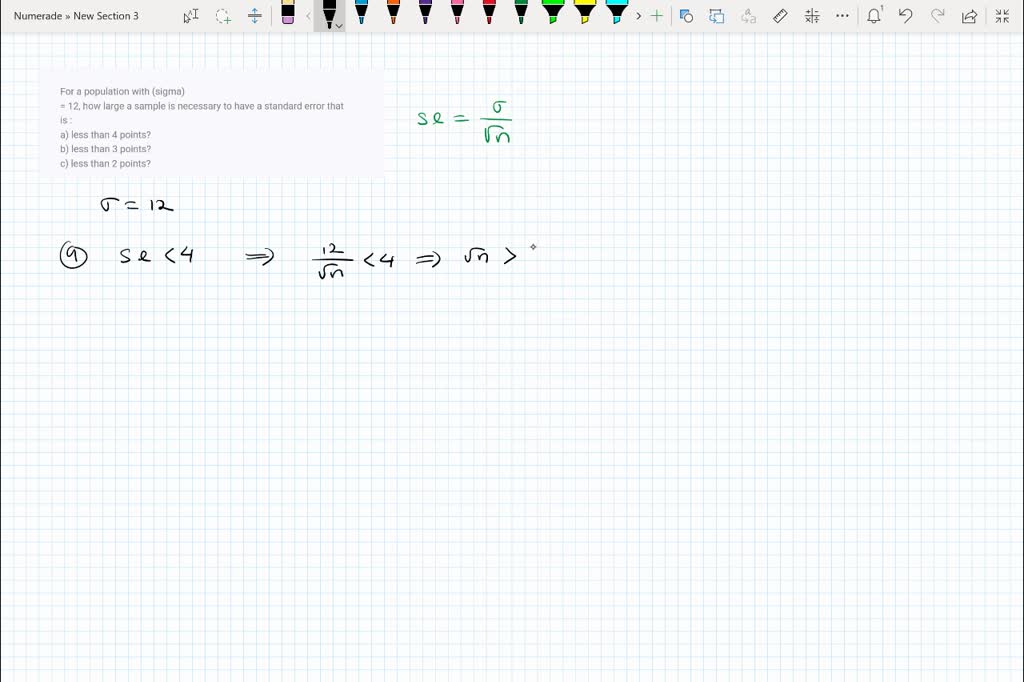Open the More options ellipsis menu
The width and height of the screenshot is (1024, 682).
click(843, 16)
